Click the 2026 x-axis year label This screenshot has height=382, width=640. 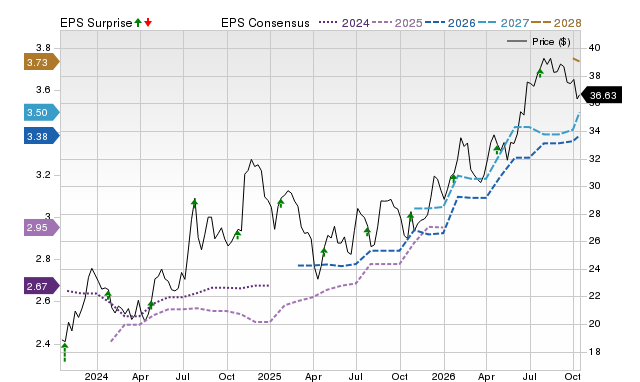(x=443, y=376)
